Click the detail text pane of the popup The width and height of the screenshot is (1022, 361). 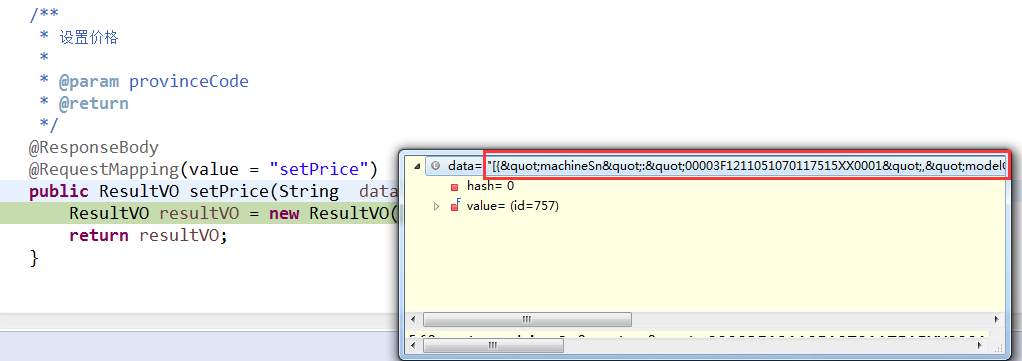[x=697, y=335]
